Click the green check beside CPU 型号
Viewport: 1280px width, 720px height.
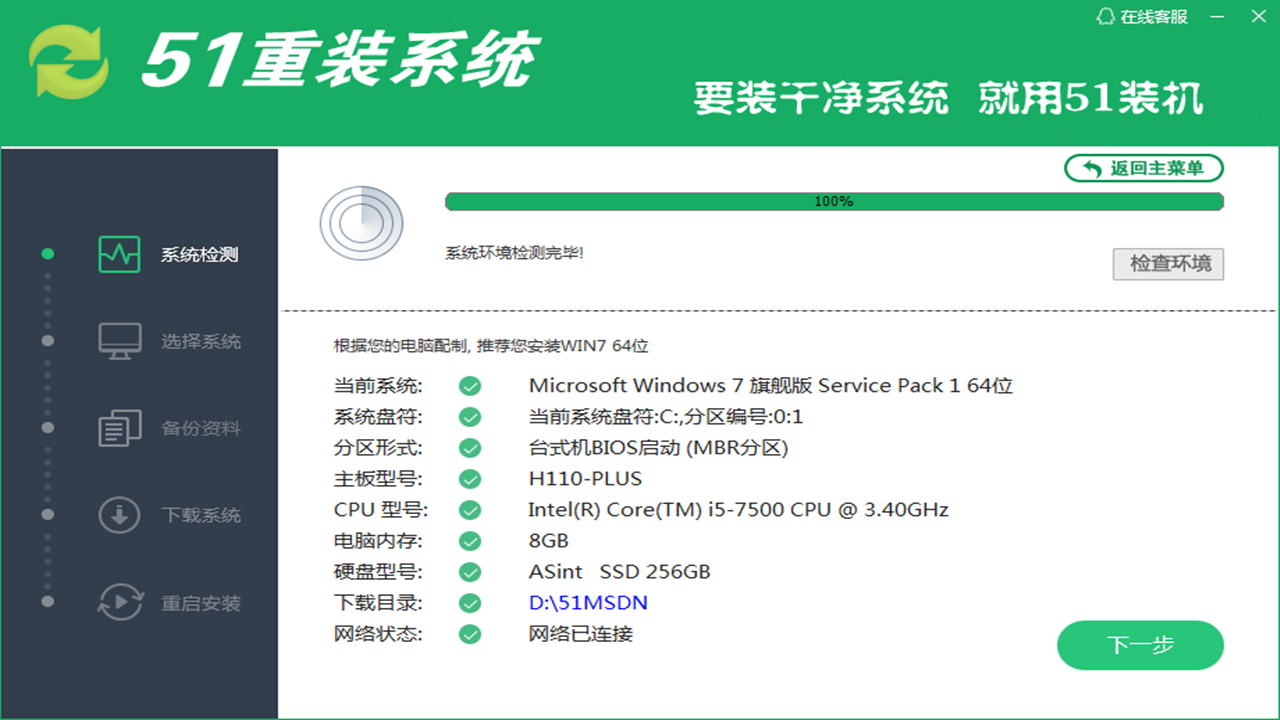(x=469, y=510)
